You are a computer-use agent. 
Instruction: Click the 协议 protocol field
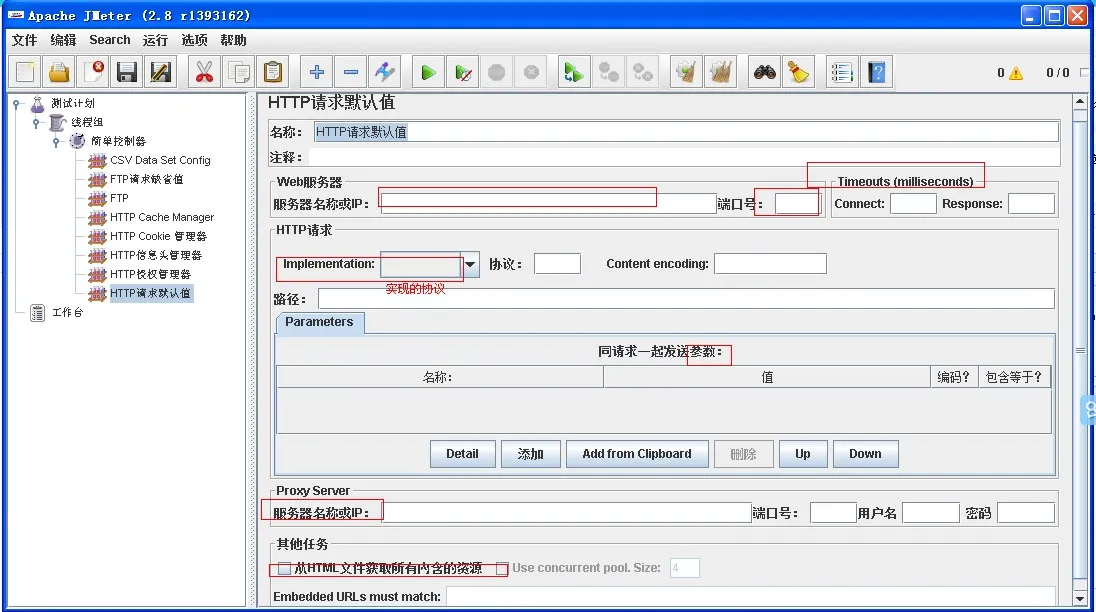pyautogui.click(x=557, y=264)
